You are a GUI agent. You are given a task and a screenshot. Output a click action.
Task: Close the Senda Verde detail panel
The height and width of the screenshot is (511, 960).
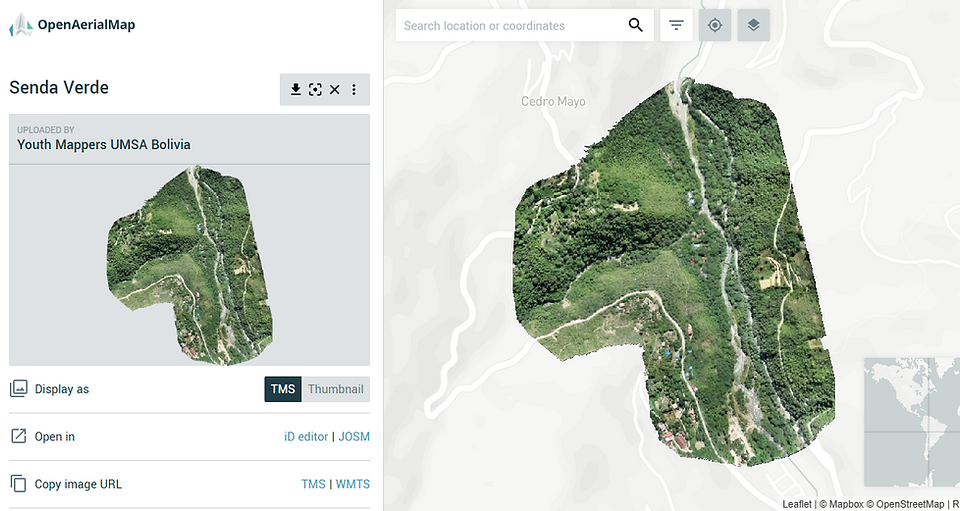pos(334,90)
